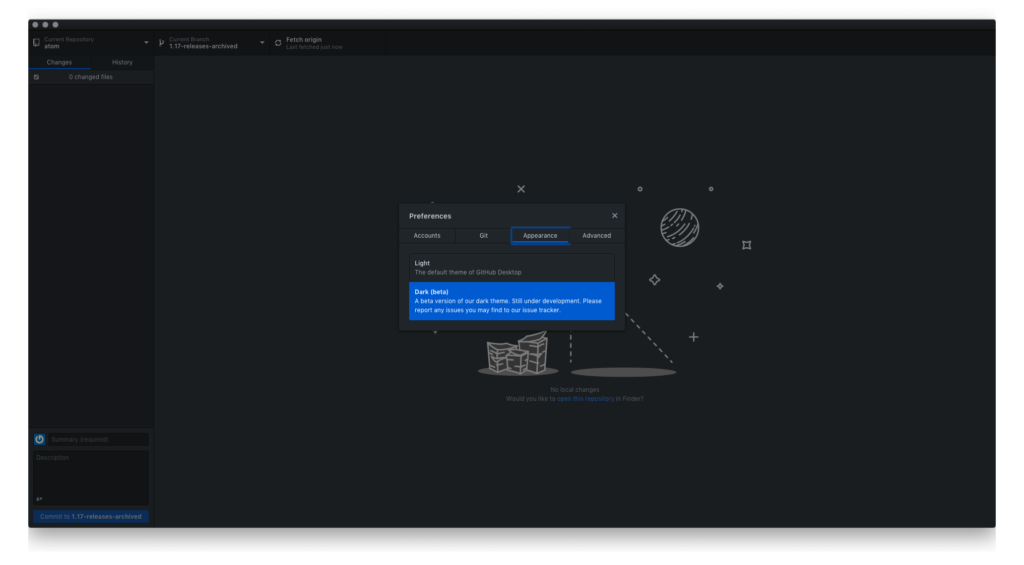Select the Appearance tab

540,236
